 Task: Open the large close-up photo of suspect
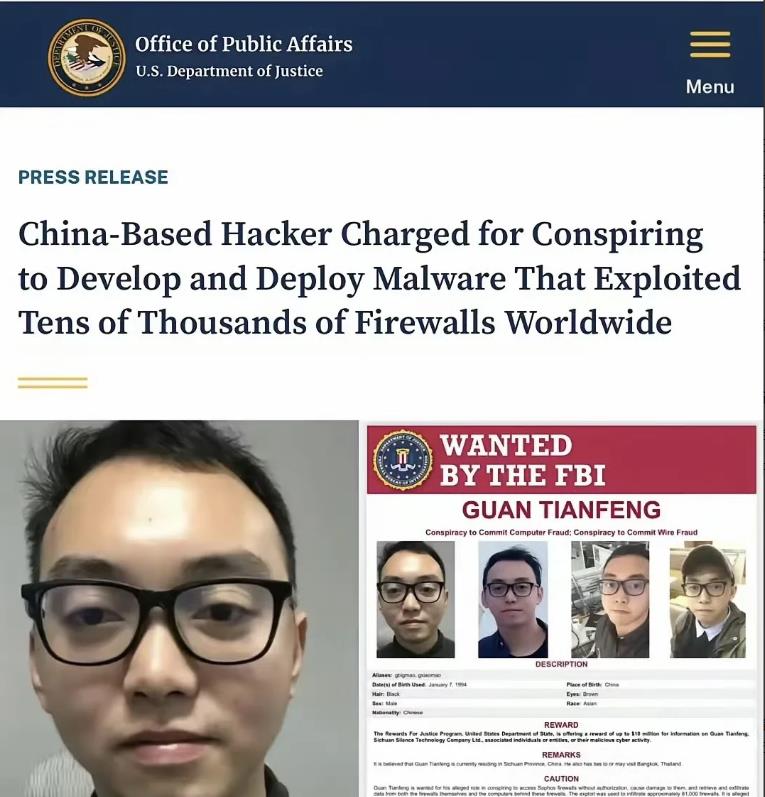[179, 608]
